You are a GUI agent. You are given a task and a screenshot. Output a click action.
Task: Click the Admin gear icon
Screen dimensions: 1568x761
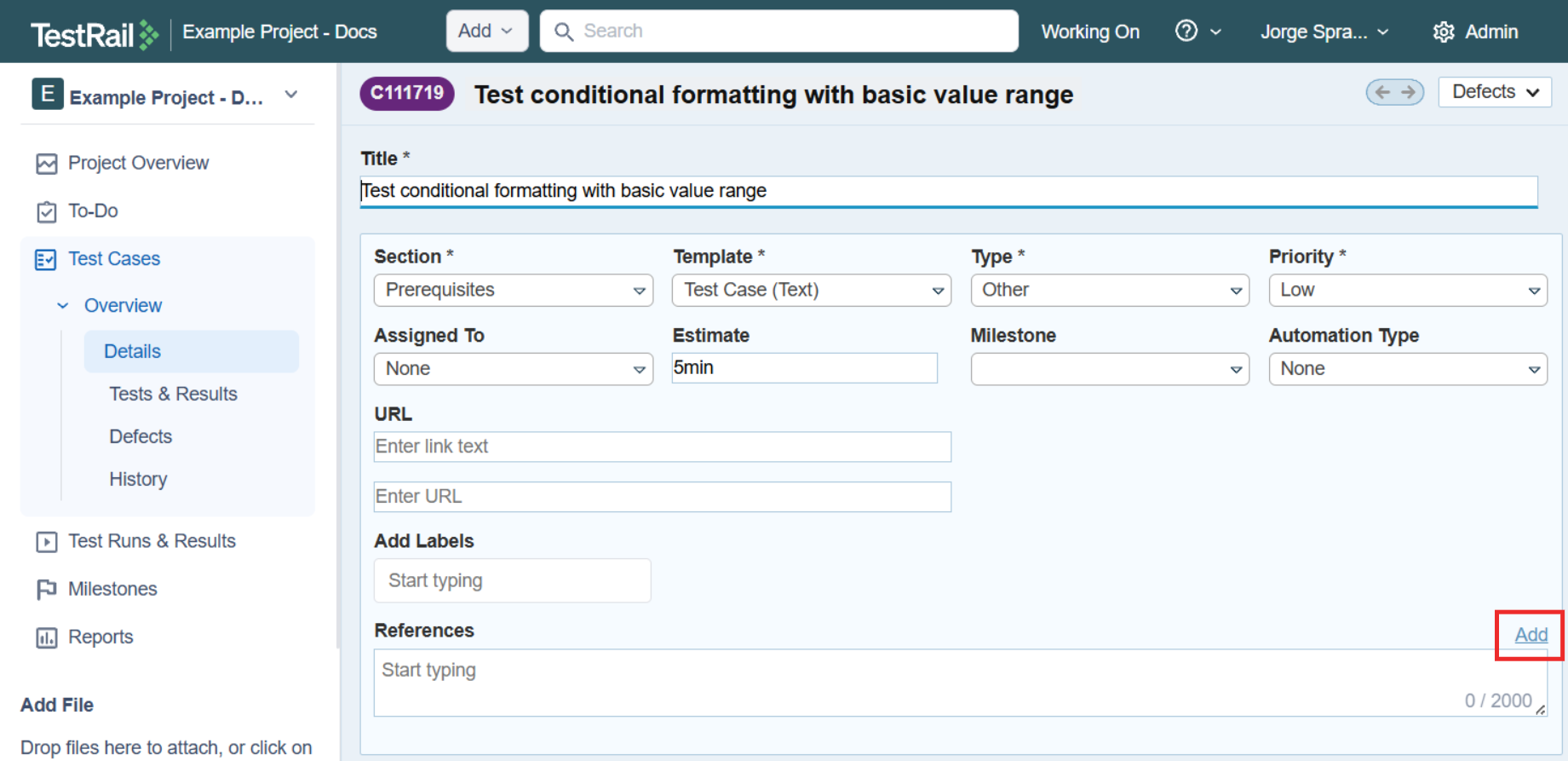point(1443,32)
